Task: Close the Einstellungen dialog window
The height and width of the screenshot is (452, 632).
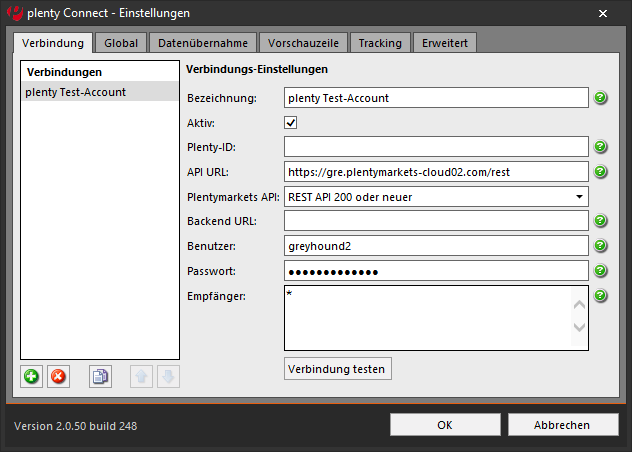Action: tap(603, 14)
